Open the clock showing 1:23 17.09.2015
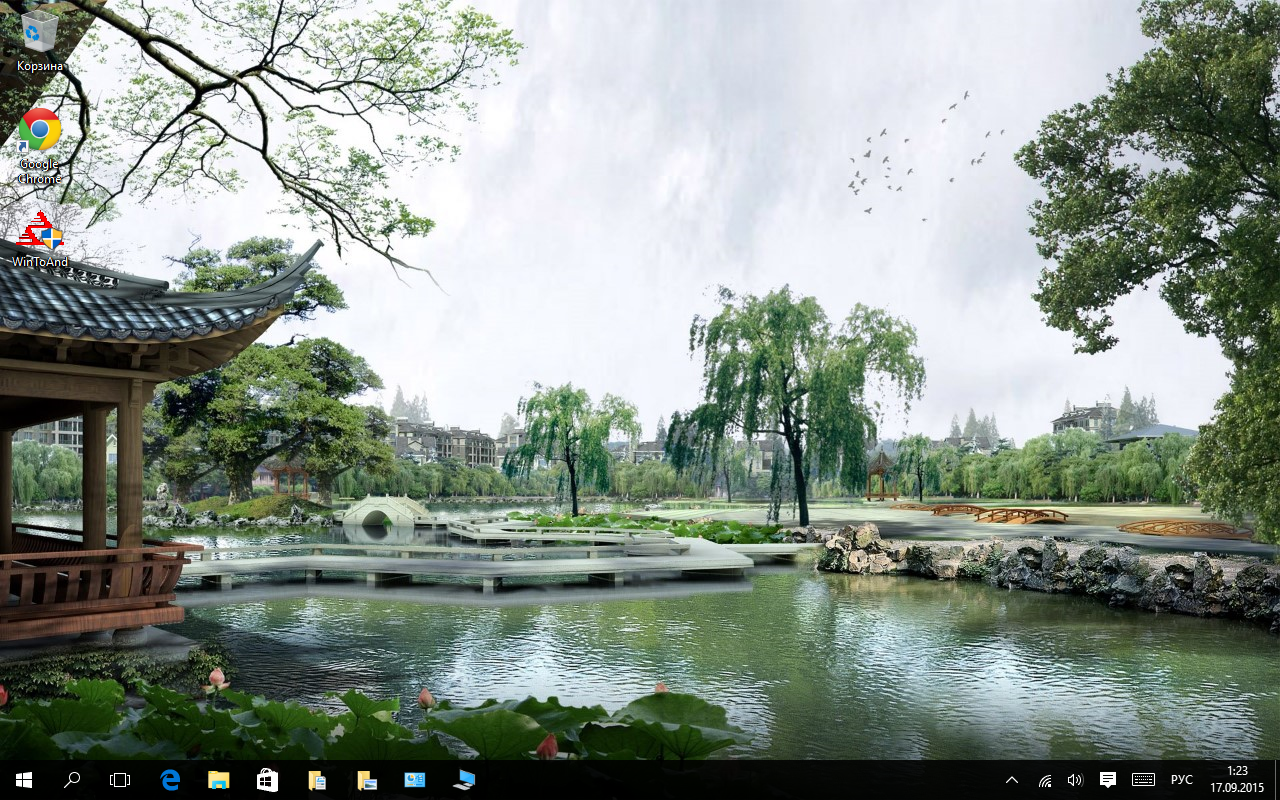Image resolution: width=1280 pixels, height=800 pixels. pos(1237,780)
